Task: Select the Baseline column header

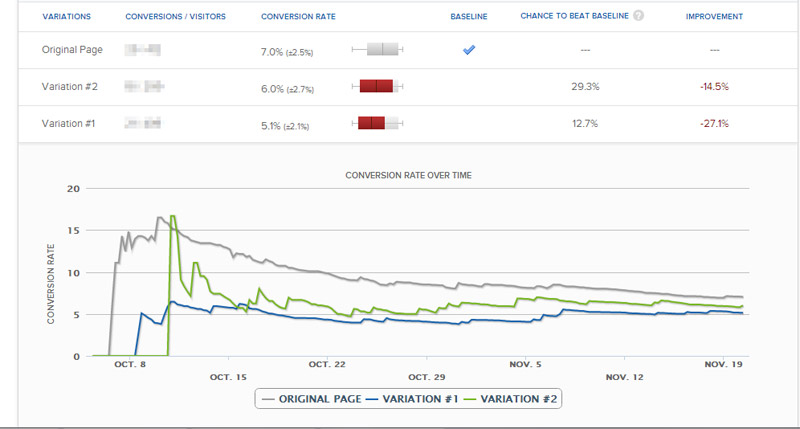Action: coord(468,17)
